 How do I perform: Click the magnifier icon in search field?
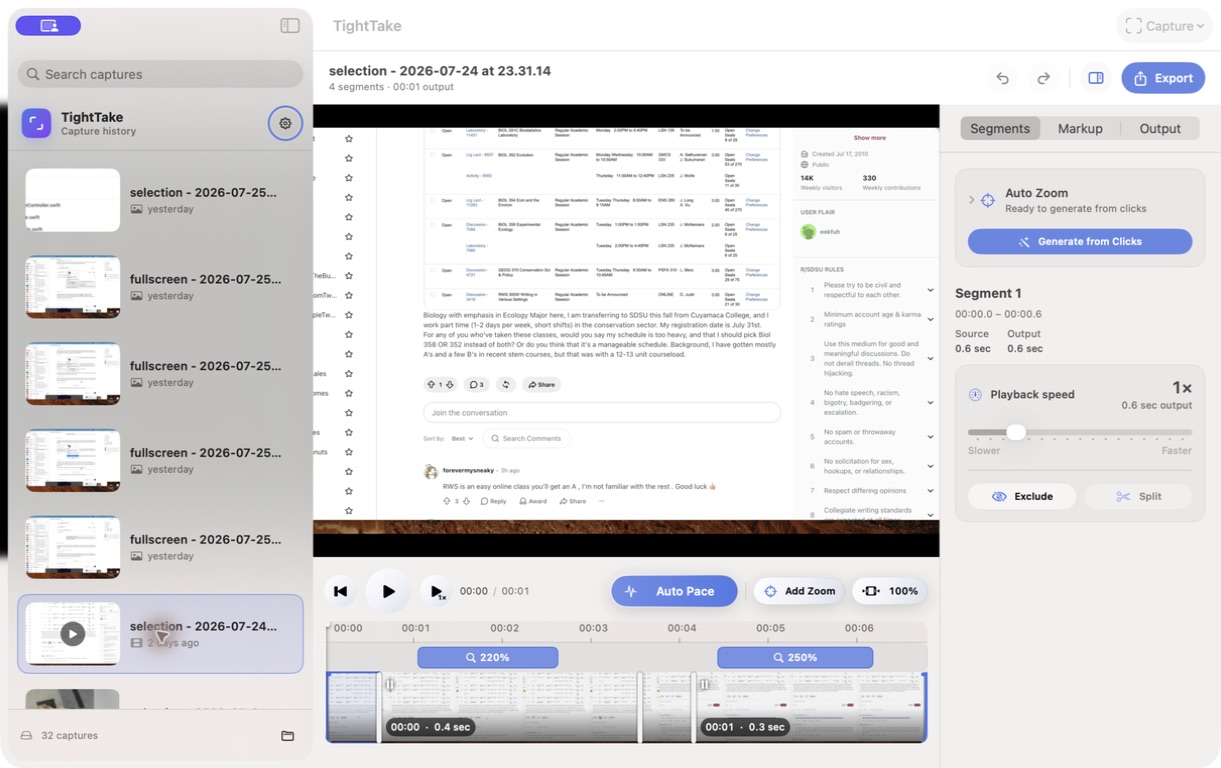click(x=34, y=74)
